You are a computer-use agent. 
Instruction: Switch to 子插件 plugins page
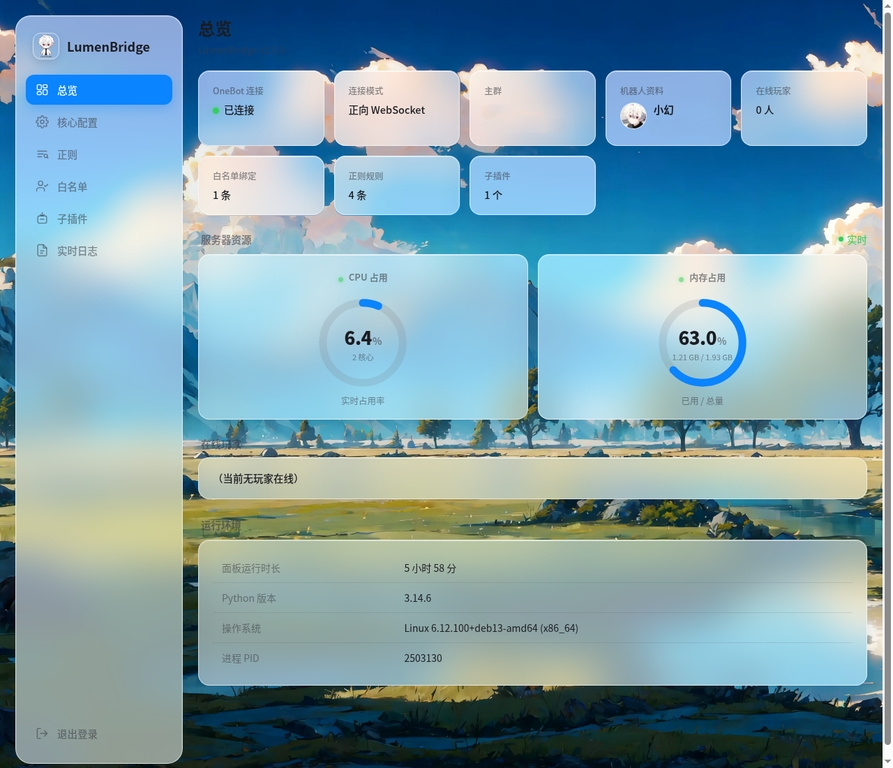point(99,219)
